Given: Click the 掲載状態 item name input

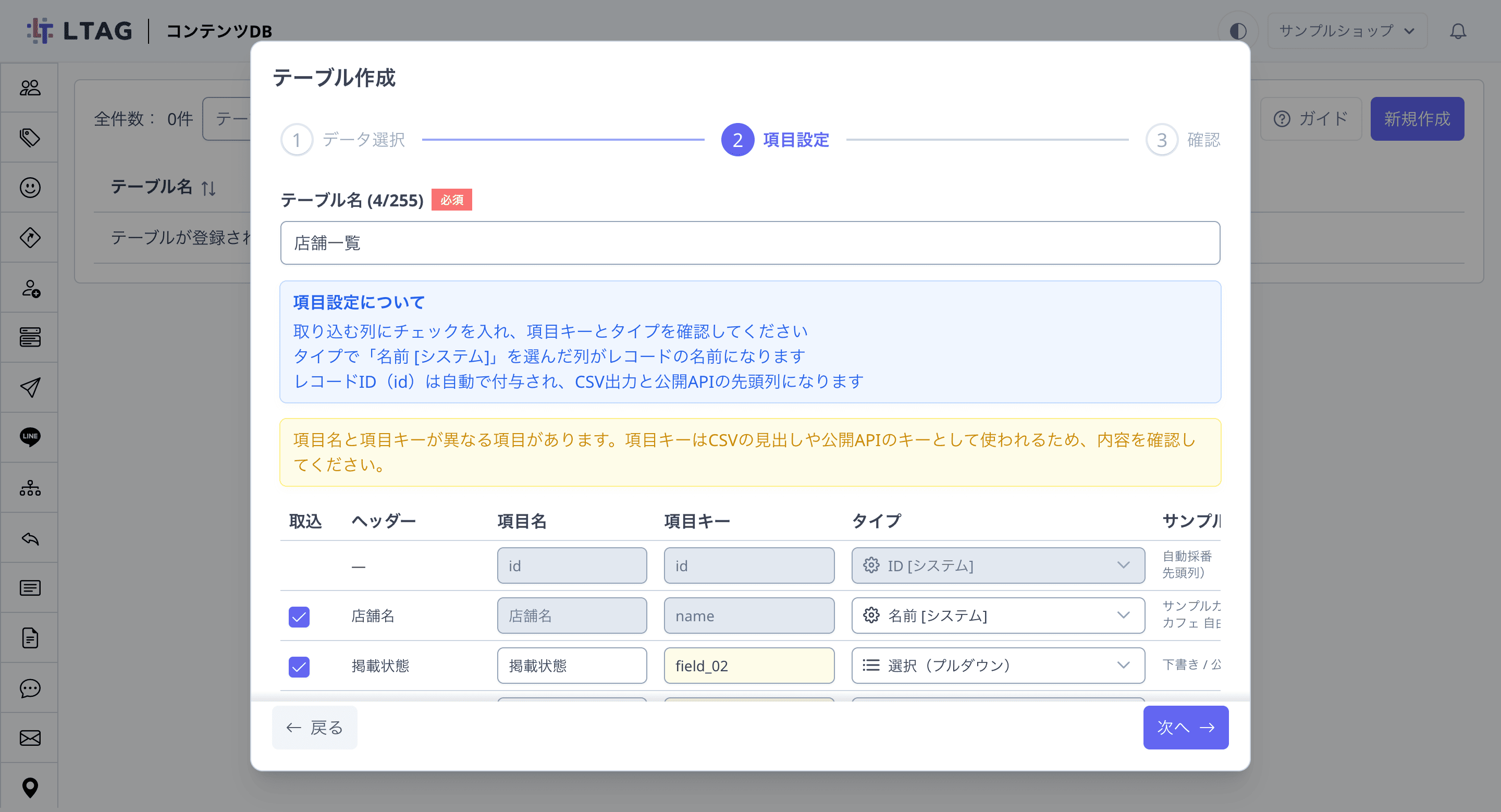Looking at the screenshot, I should pos(572,666).
